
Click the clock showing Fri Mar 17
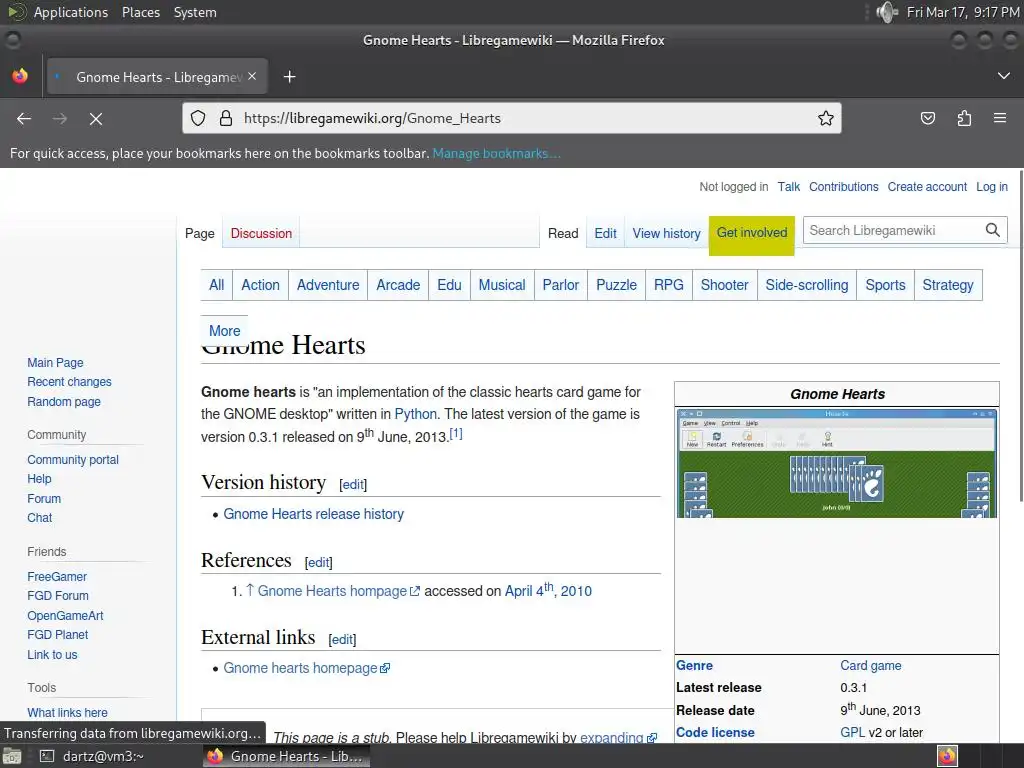point(963,12)
